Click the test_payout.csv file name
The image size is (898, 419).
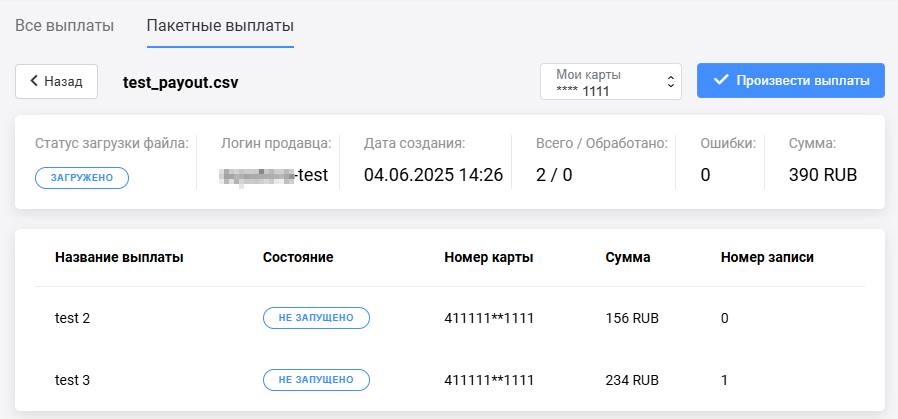tap(180, 81)
